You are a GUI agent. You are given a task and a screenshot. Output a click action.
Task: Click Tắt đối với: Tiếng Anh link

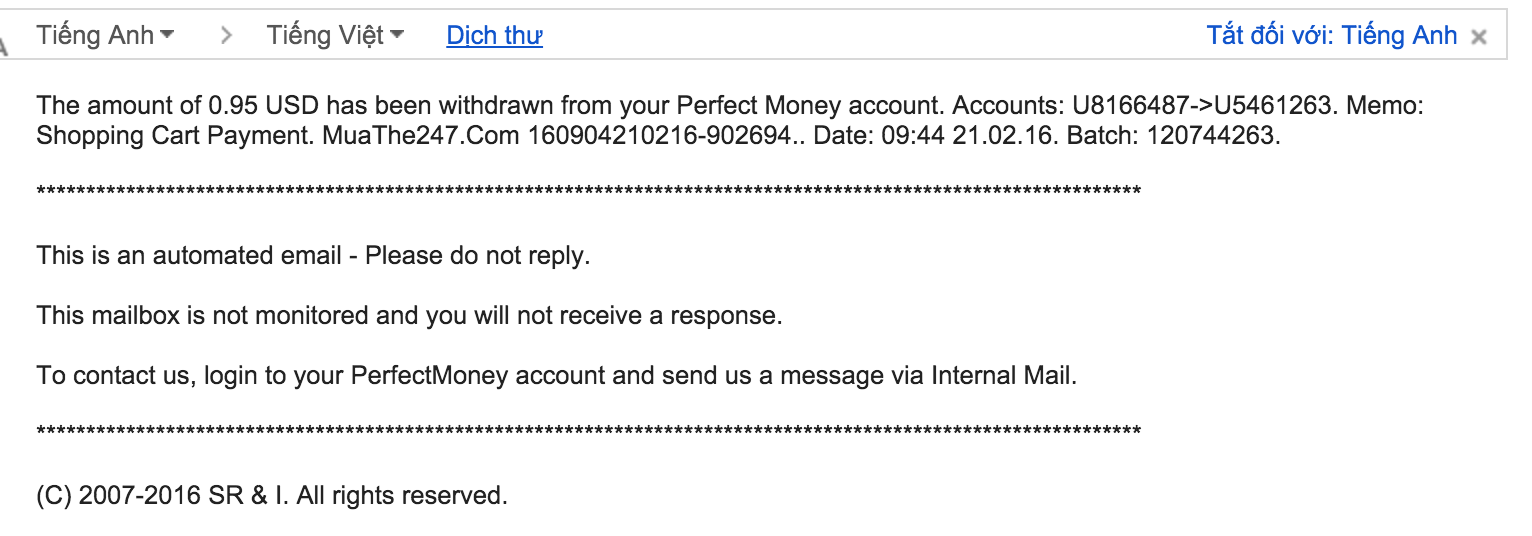coord(1332,36)
